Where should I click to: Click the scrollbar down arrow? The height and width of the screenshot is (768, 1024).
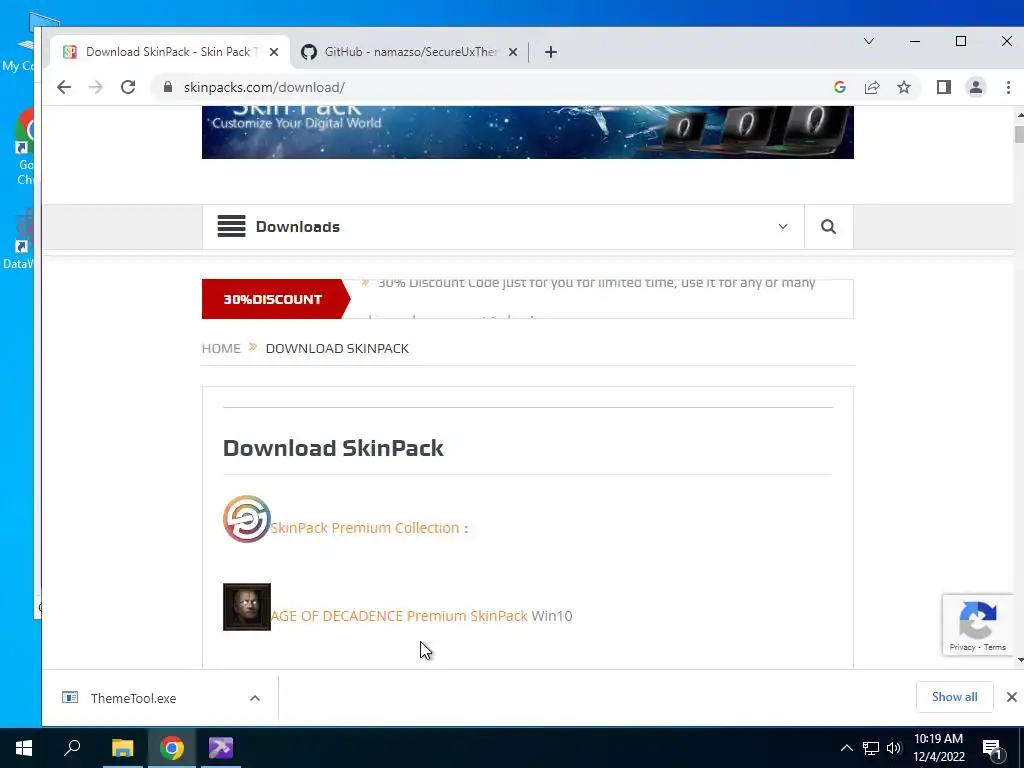(x=1019, y=660)
